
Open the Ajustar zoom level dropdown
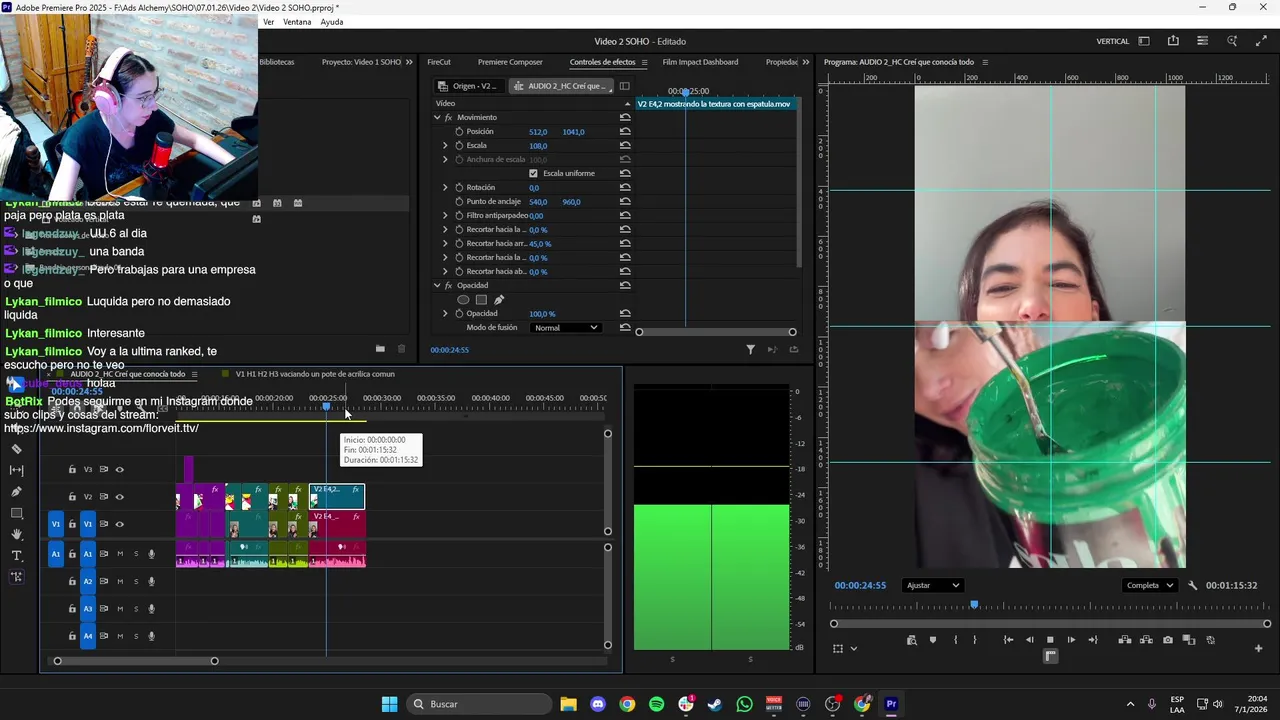tap(932, 585)
